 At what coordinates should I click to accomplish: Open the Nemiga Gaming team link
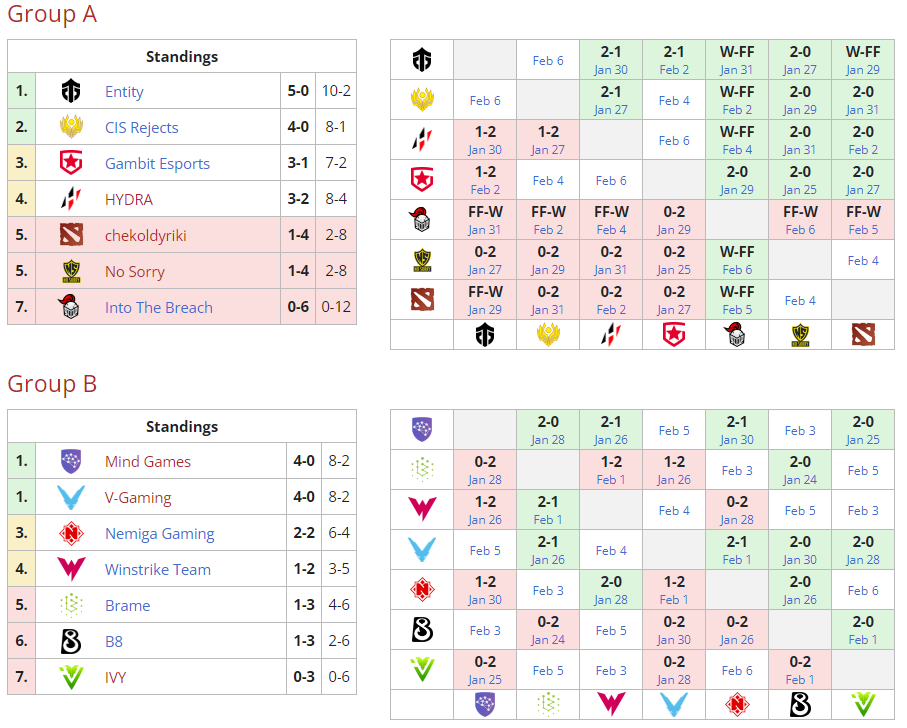[x=159, y=534]
